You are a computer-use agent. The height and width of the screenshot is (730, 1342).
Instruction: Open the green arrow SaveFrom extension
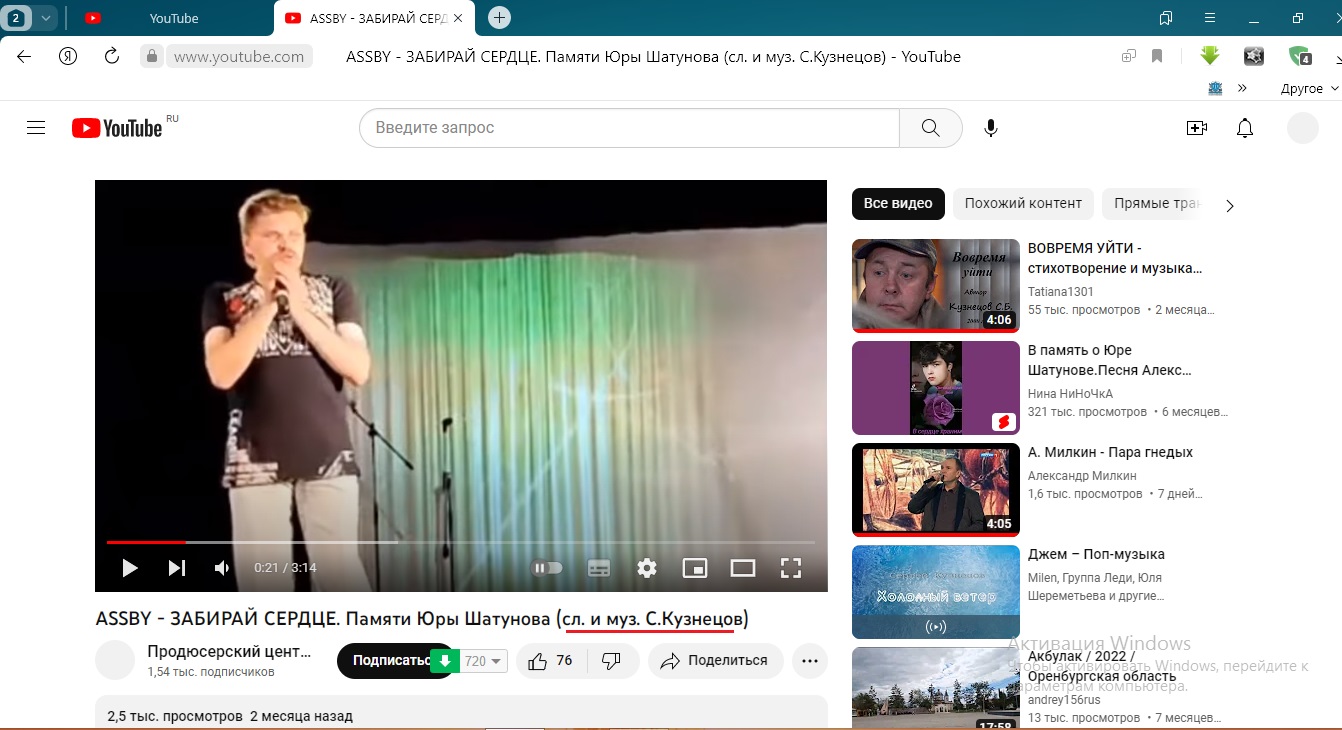click(1210, 56)
